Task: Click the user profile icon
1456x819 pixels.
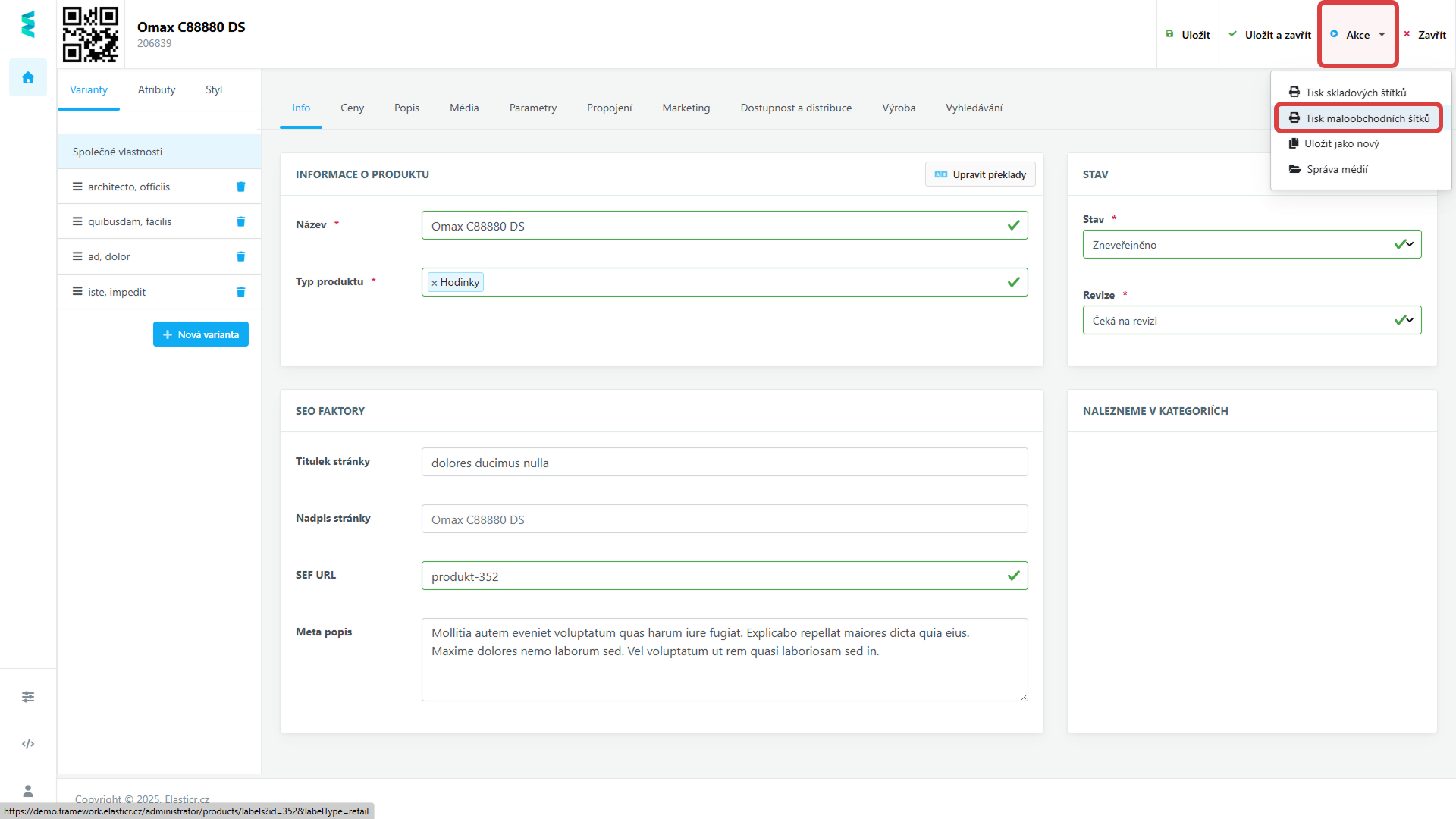Action: click(28, 791)
